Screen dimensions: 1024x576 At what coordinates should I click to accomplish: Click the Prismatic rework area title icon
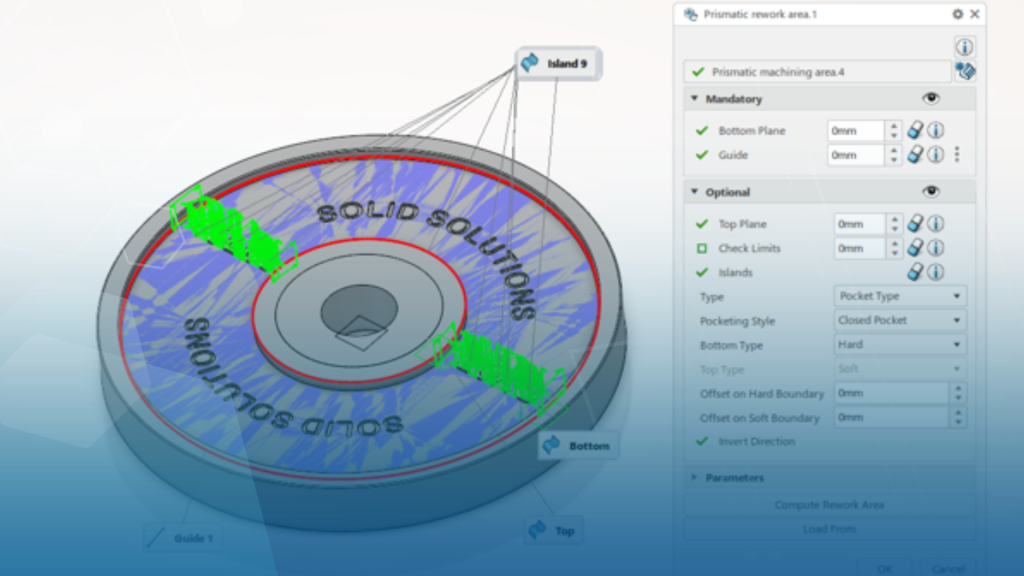tap(690, 14)
